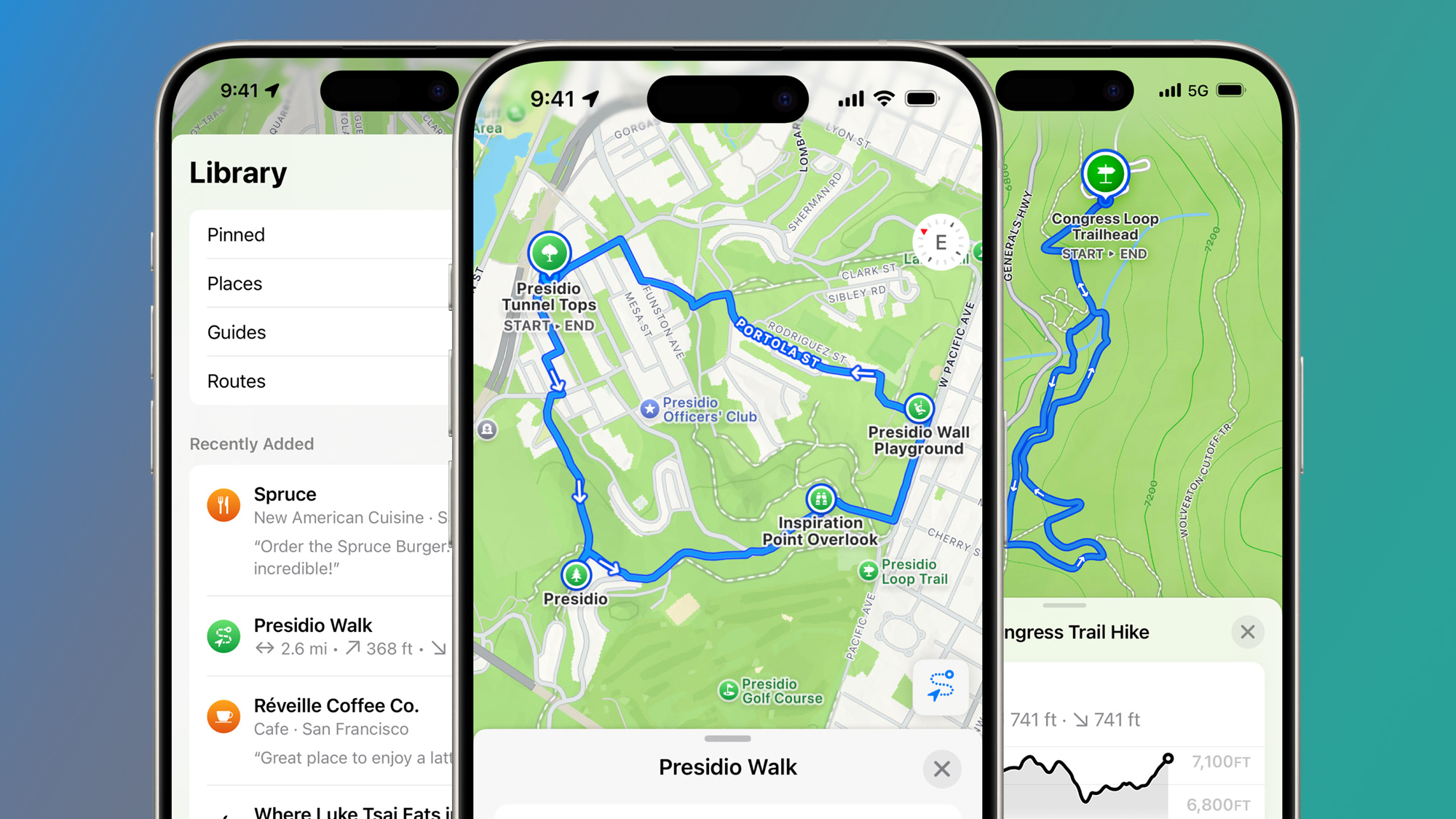
Task: Click the Presidio Loop Trail icon
Action: (x=871, y=571)
